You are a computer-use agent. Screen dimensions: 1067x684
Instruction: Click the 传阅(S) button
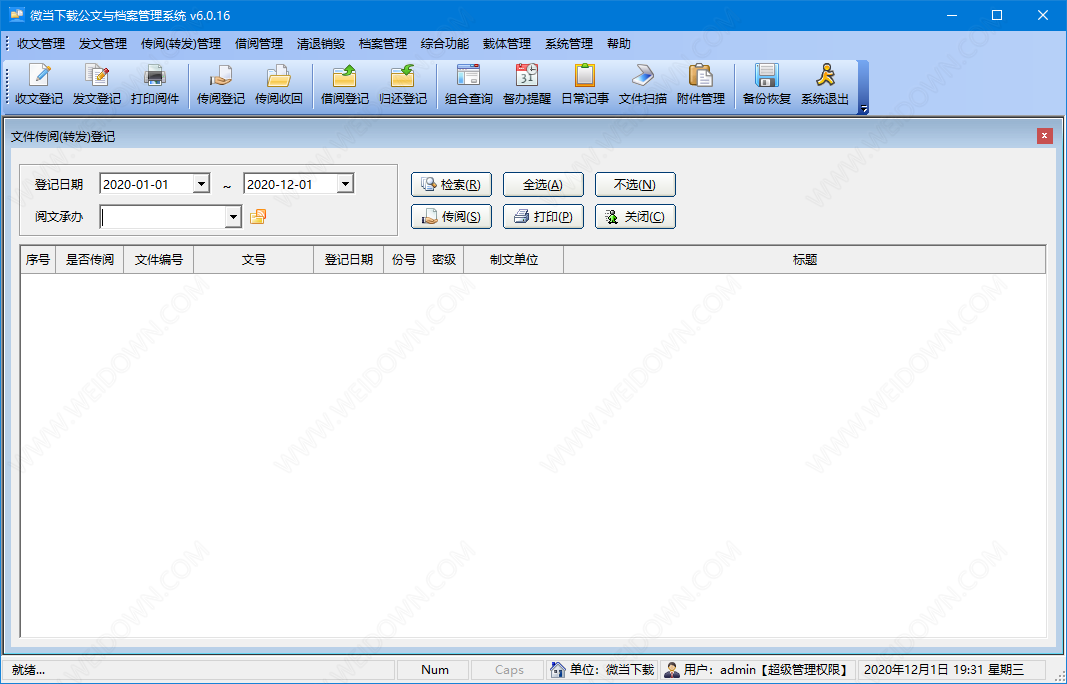451,216
